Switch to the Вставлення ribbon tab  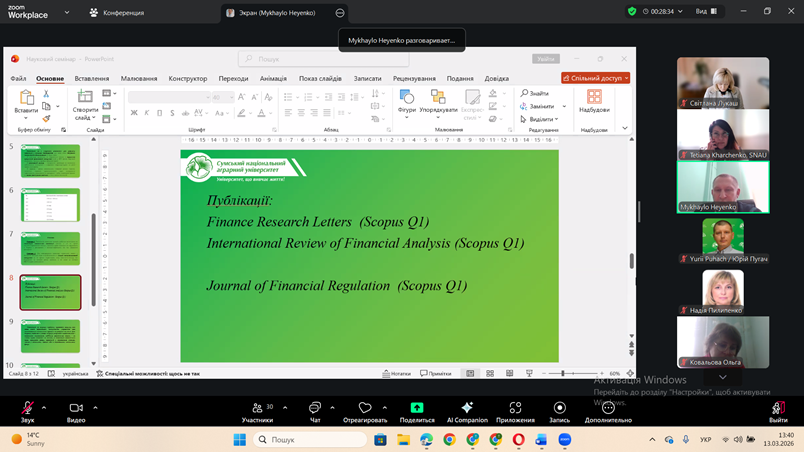click(x=92, y=78)
